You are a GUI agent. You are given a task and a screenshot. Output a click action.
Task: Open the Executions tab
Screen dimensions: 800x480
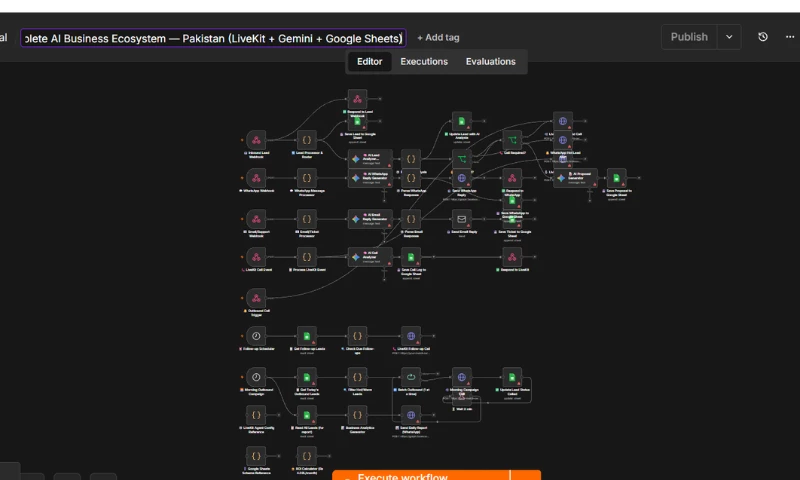click(423, 61)
